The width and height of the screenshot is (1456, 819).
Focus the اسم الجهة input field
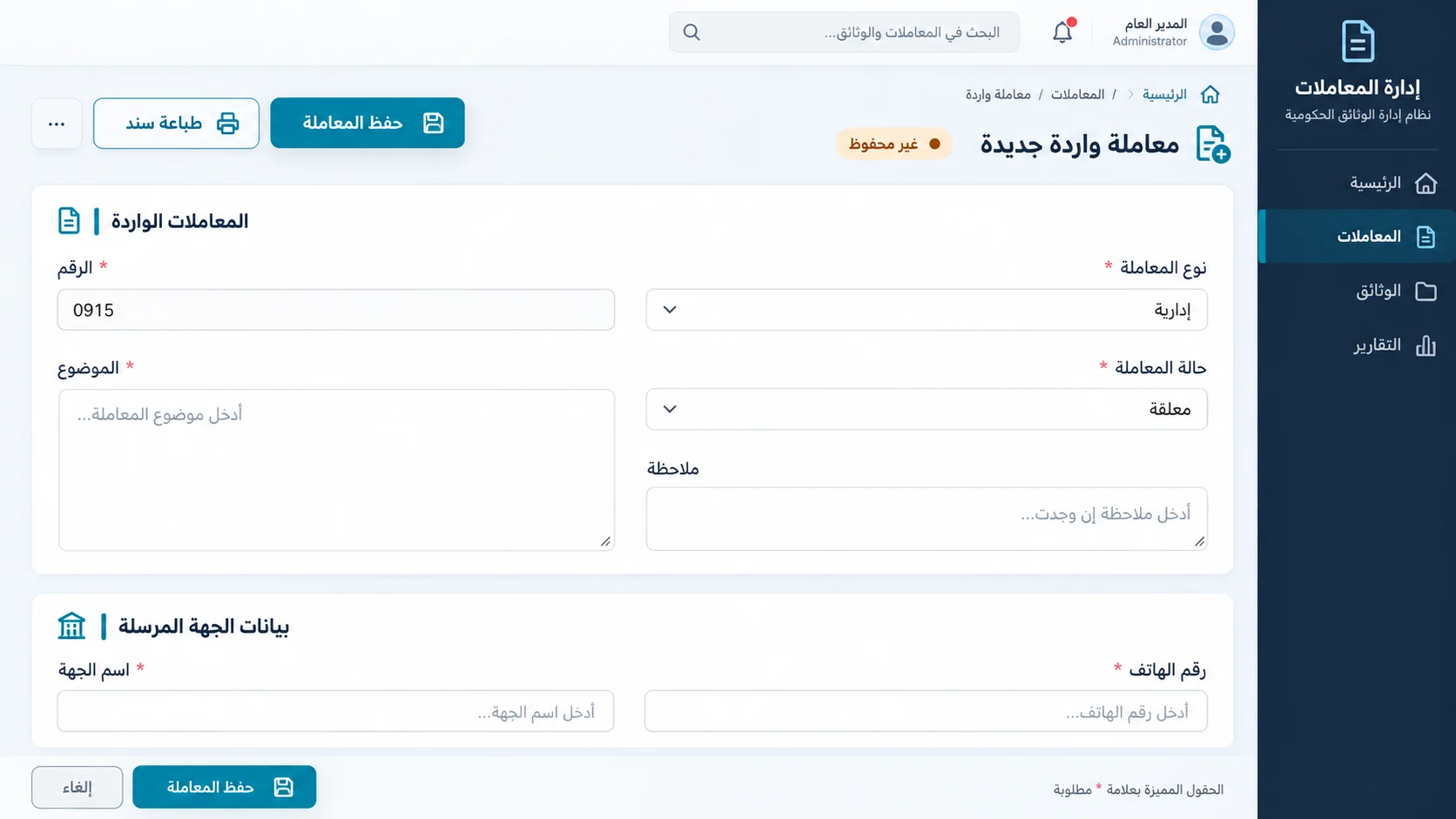(336, 712)
